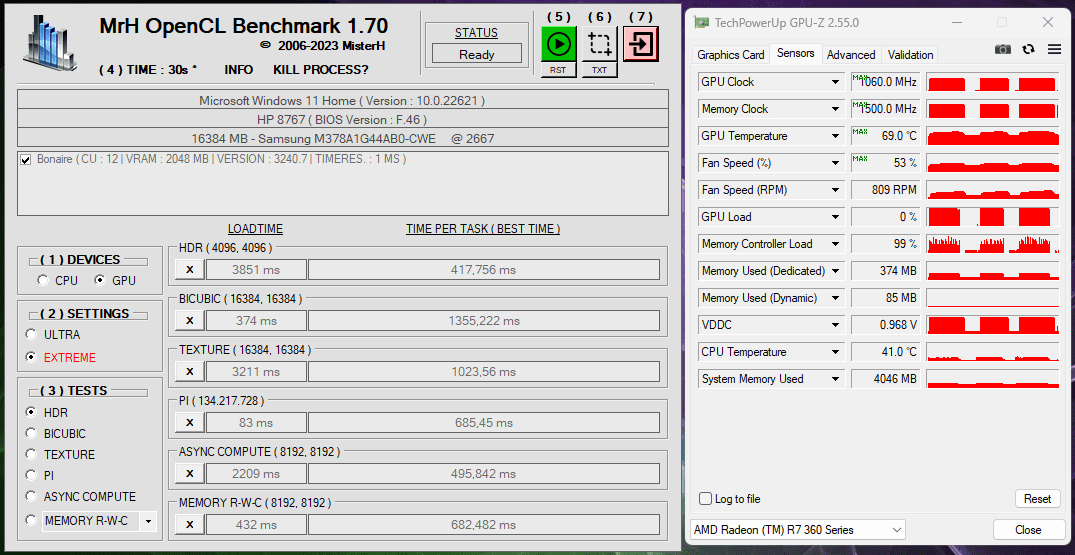The height and width of the screenshot is (555, 1075).
Task: Clear the TEXTURE result with its X button
Action: (x=190, y=372)
